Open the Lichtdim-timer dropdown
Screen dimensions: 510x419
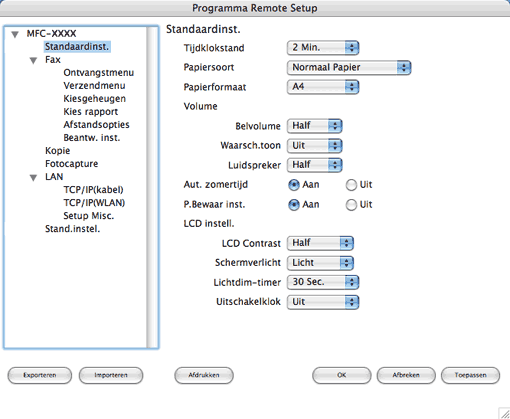coord(323,282)
